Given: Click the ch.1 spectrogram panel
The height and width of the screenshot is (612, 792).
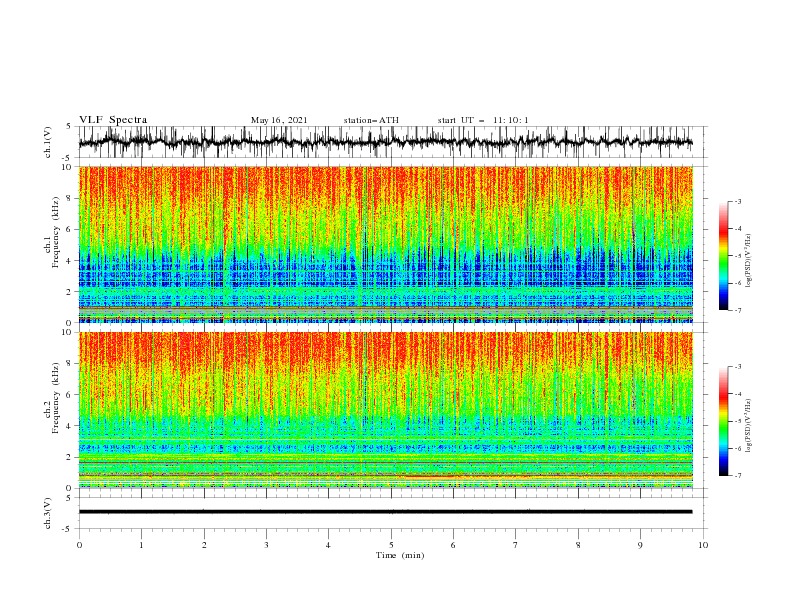Looking at the screenshot, I should [x=386, y=244].
